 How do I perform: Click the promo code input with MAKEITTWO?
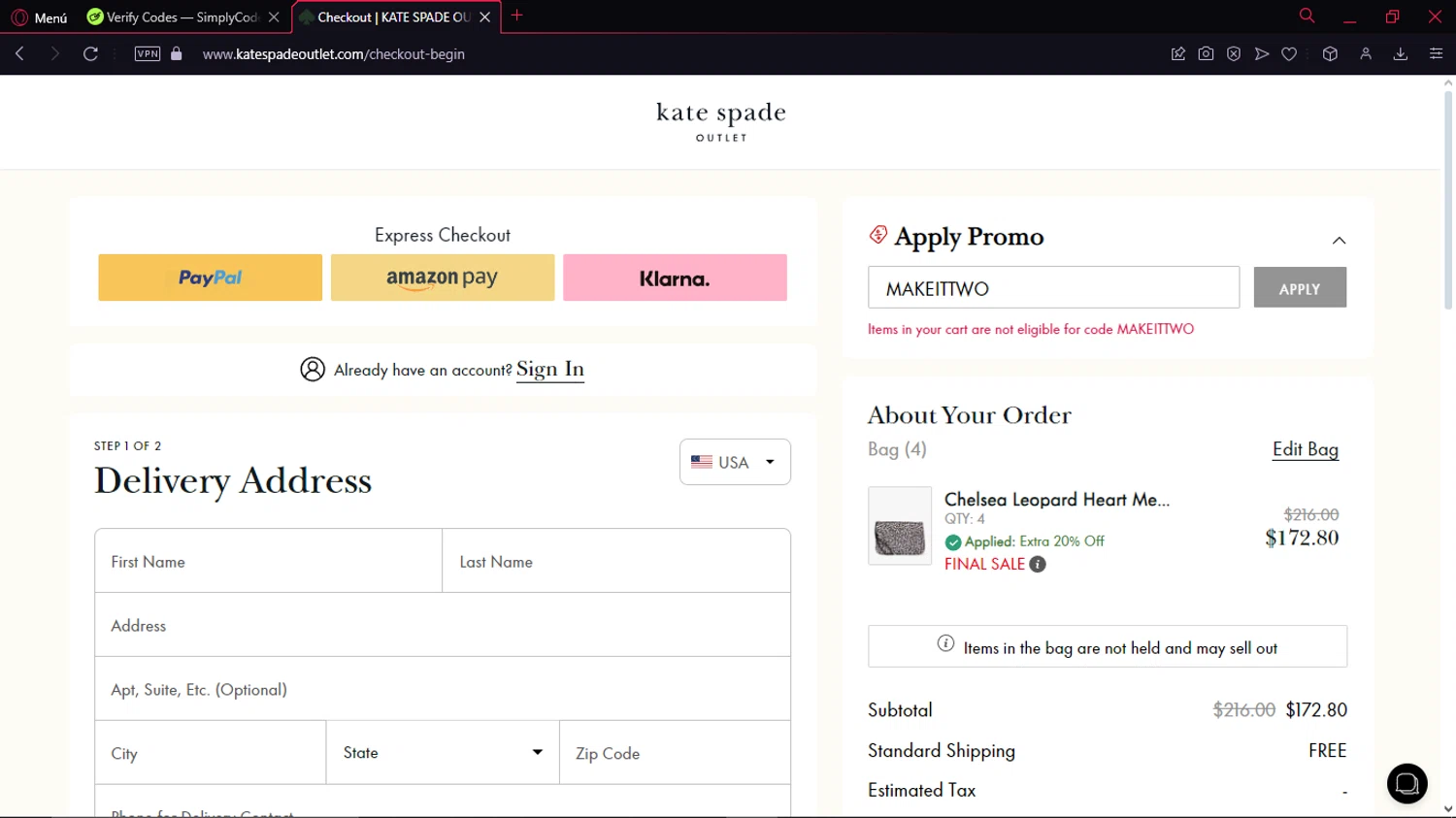[x=1053, y=287]
